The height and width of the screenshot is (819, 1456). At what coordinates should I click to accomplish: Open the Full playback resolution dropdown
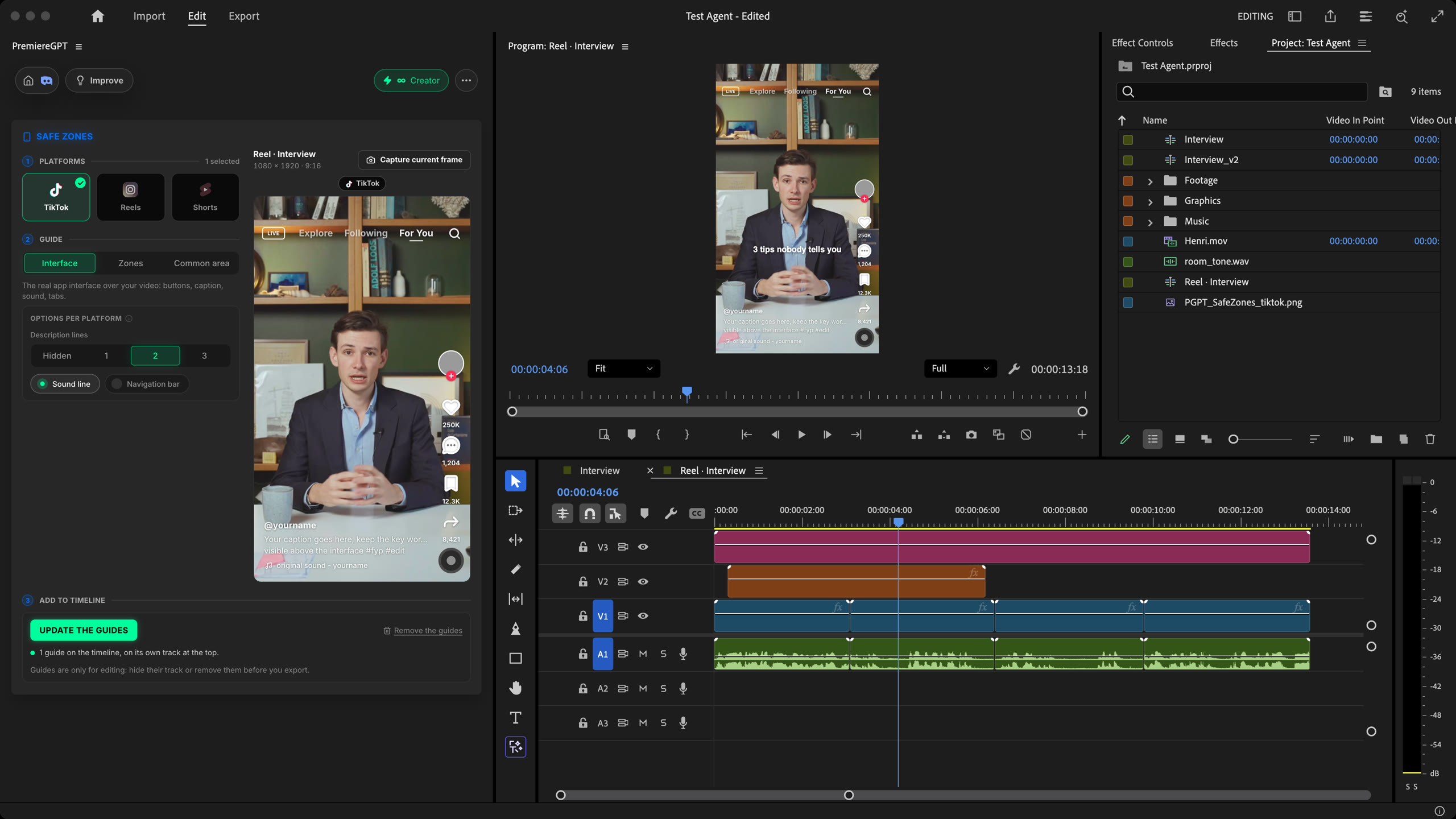click(960, 369)
